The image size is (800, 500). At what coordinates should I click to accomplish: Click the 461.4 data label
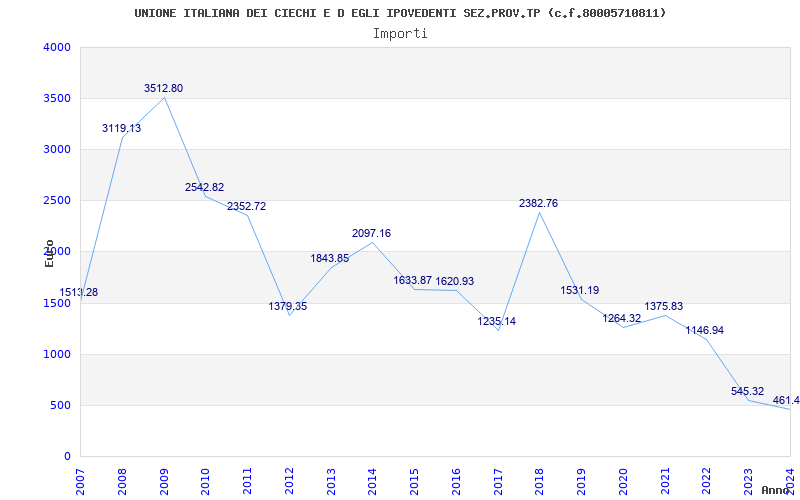pyautogui.click(x=786, y=401)
